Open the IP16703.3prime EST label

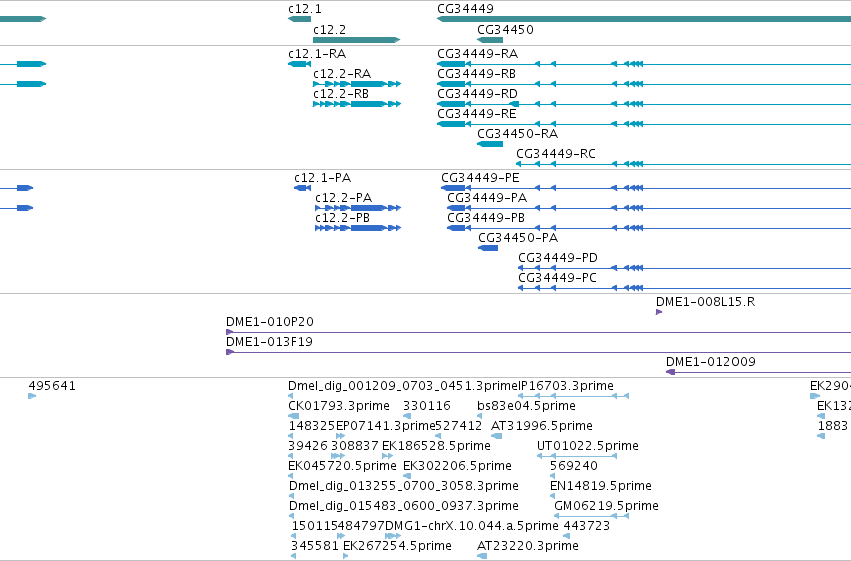coord(567,386)
